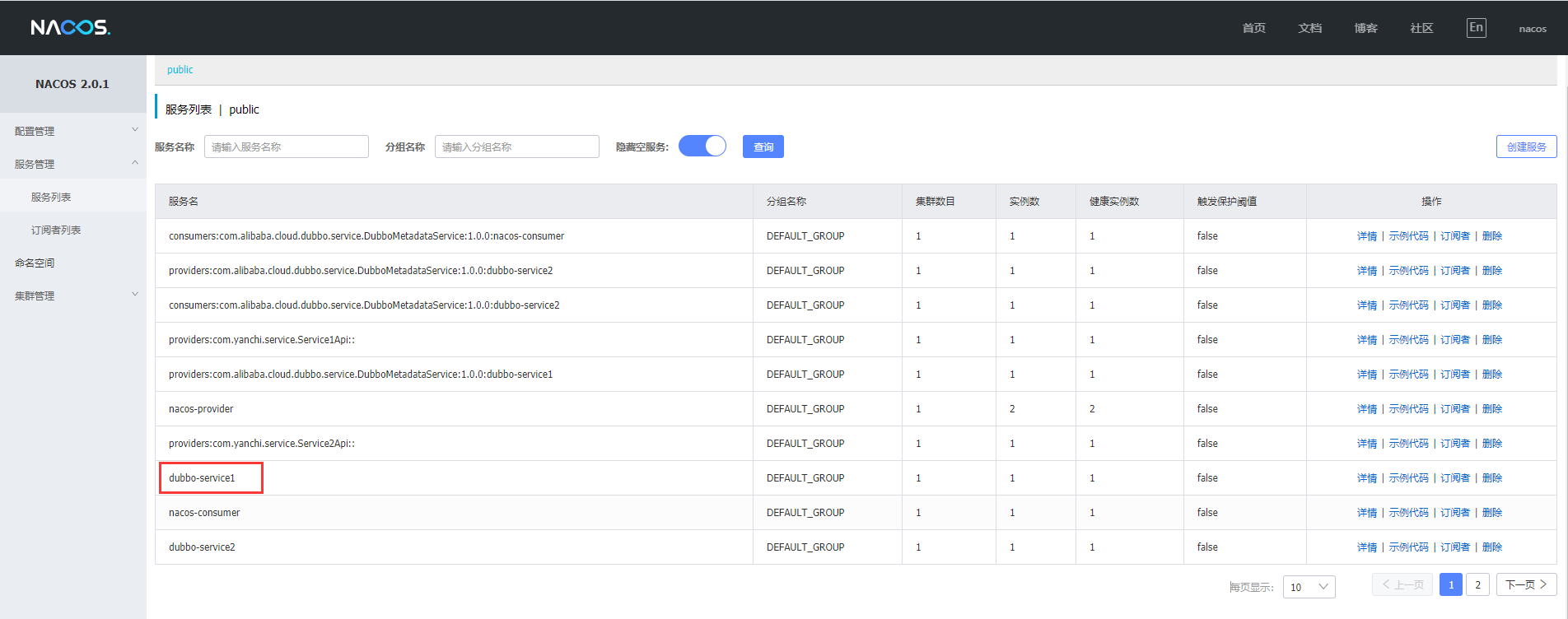
Task: Click the 下一页 next page button
Action: (x=1527, y=584)
